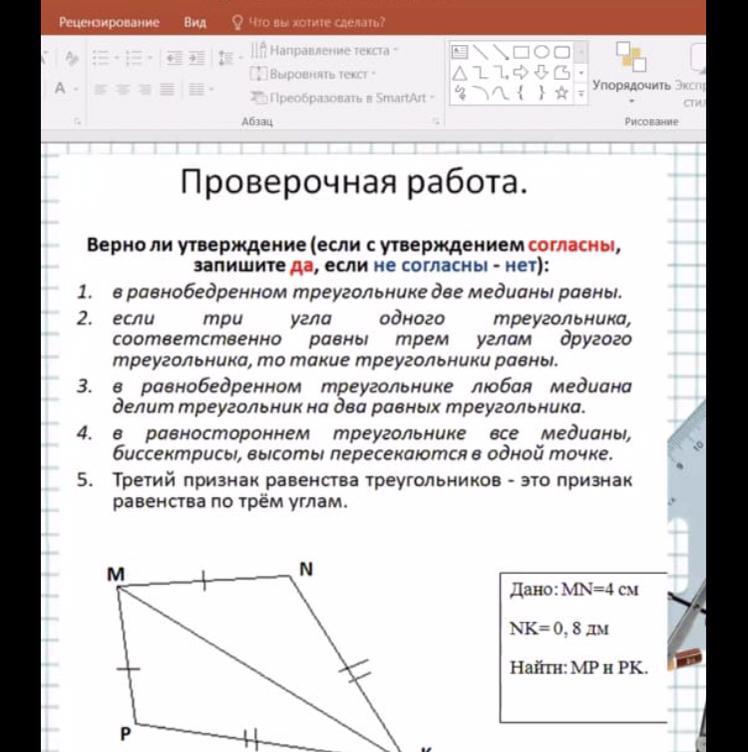This screenshot has height=752, width=748.
Task: Toggle Align Right paragraph alignment
Action: [x=144, y=89]
